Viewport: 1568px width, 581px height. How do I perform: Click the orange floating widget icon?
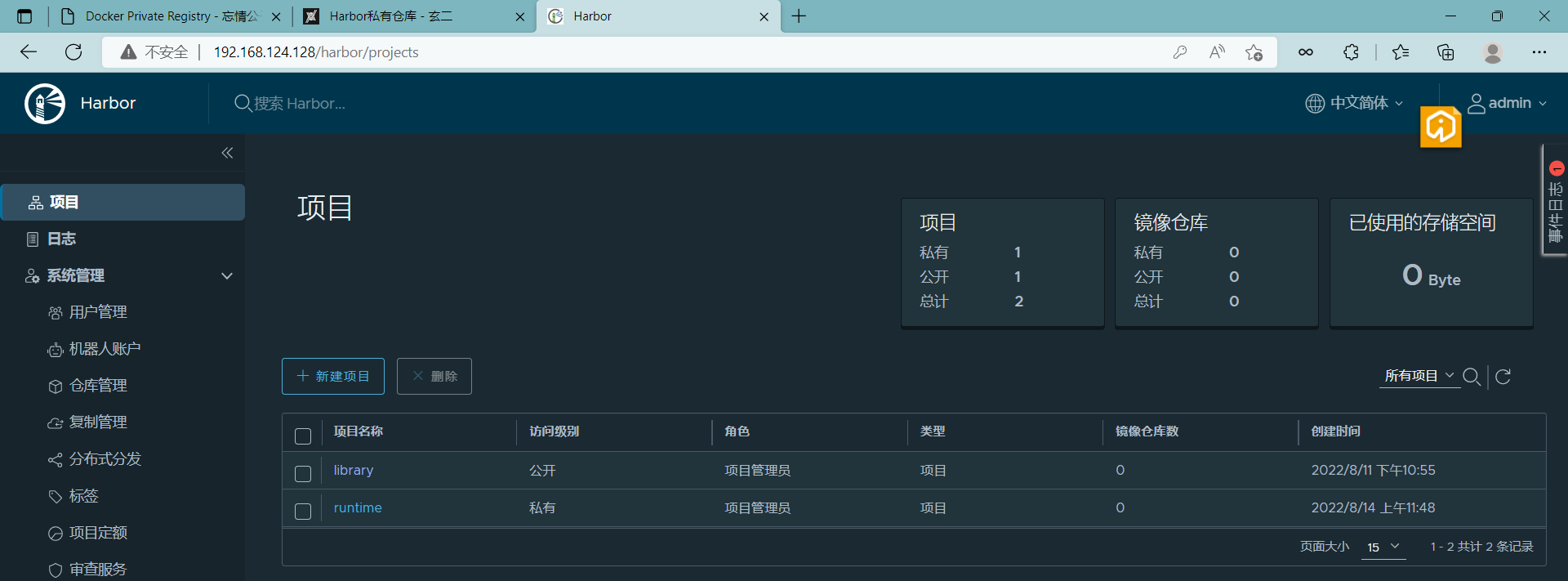coord(1441,127)
